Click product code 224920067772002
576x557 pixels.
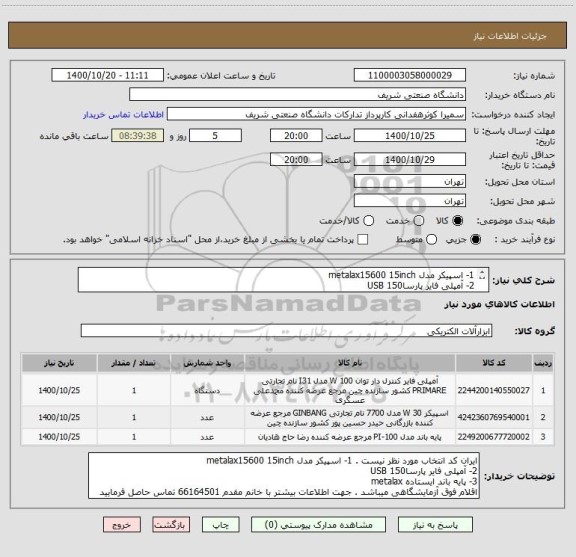(x=494, y=437)
